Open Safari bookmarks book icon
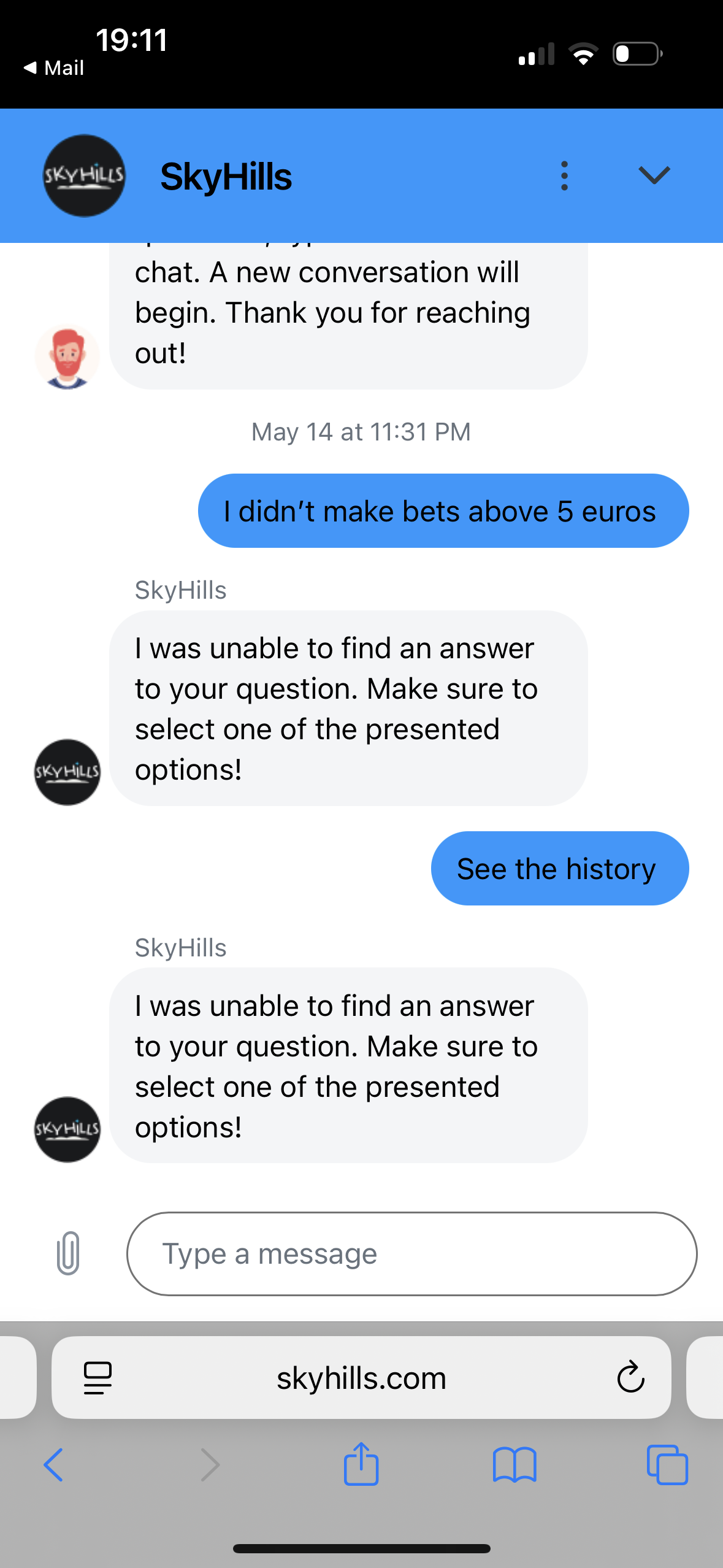Screen dimensions: 723x1568 click(515, 1464)
